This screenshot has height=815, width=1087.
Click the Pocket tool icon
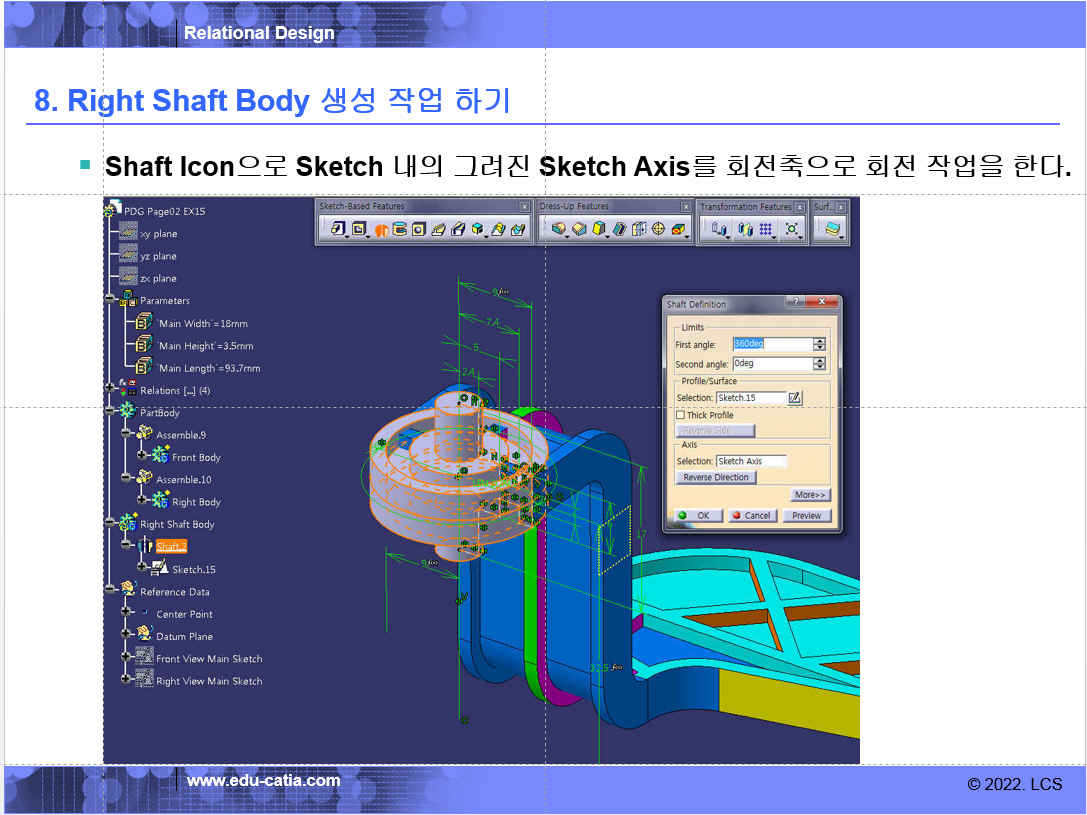pos(358,229)
